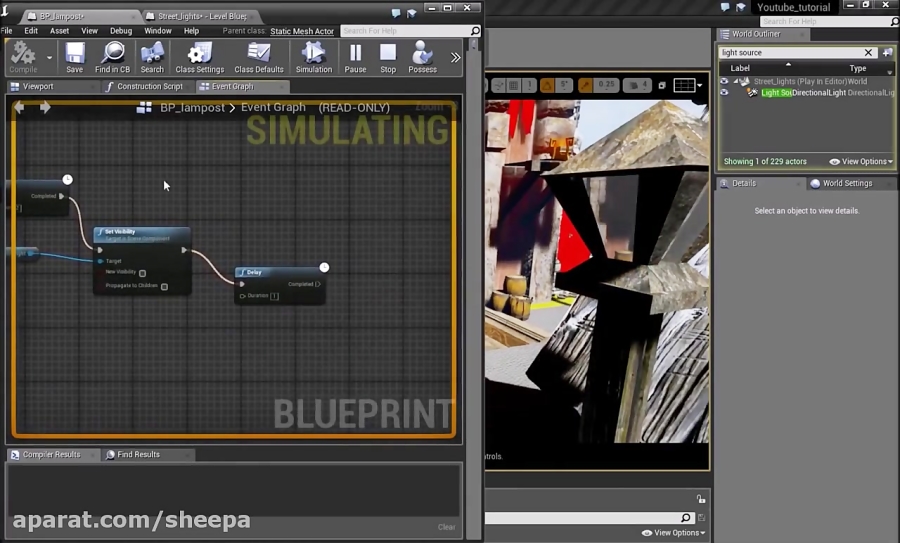This screenshot has width=900, height=543.
Task: Click the Search binoculars toolbar icon
Action: [152, 57]
